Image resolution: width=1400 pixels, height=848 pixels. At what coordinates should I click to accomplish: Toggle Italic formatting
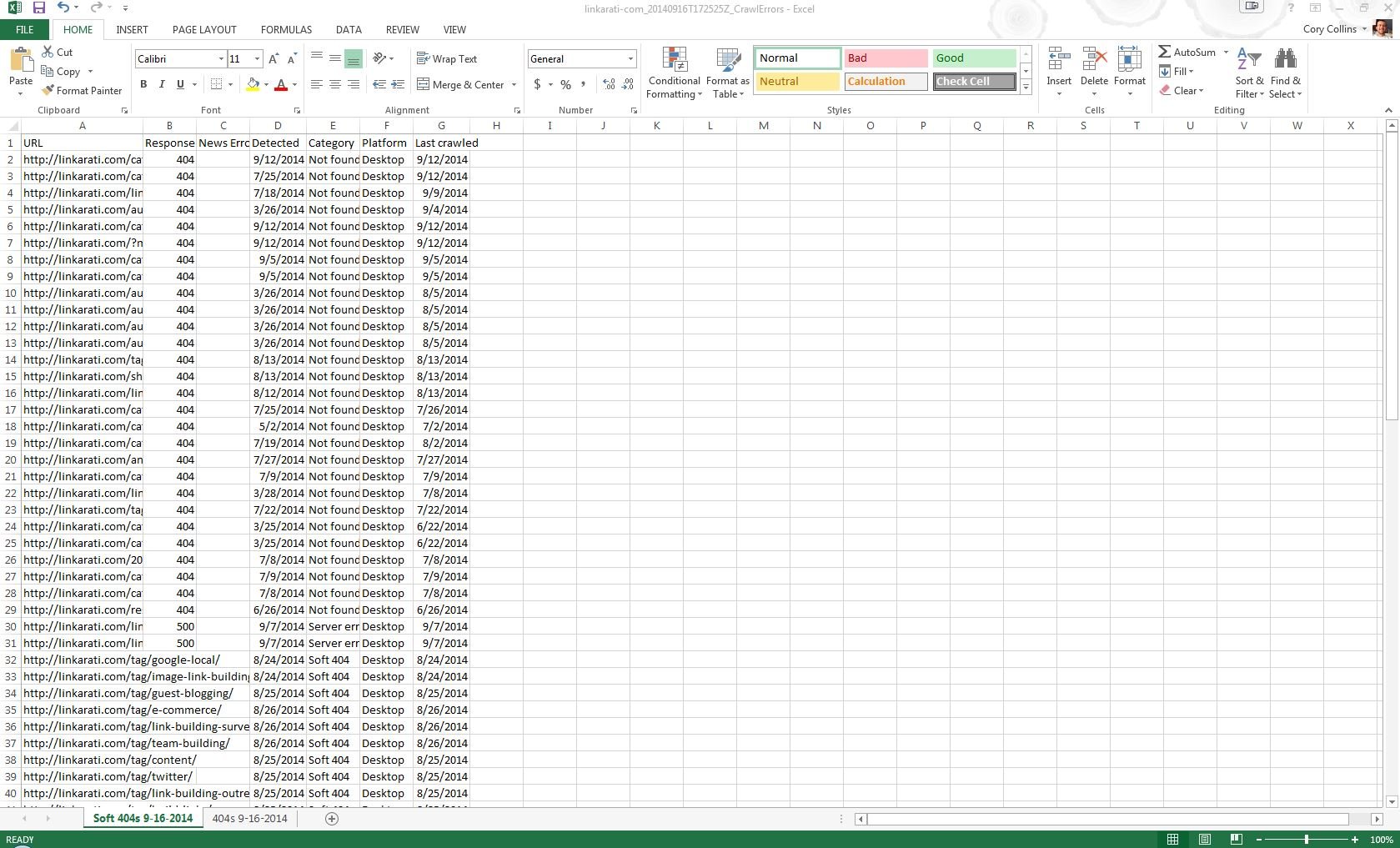[x=162, y=84]
